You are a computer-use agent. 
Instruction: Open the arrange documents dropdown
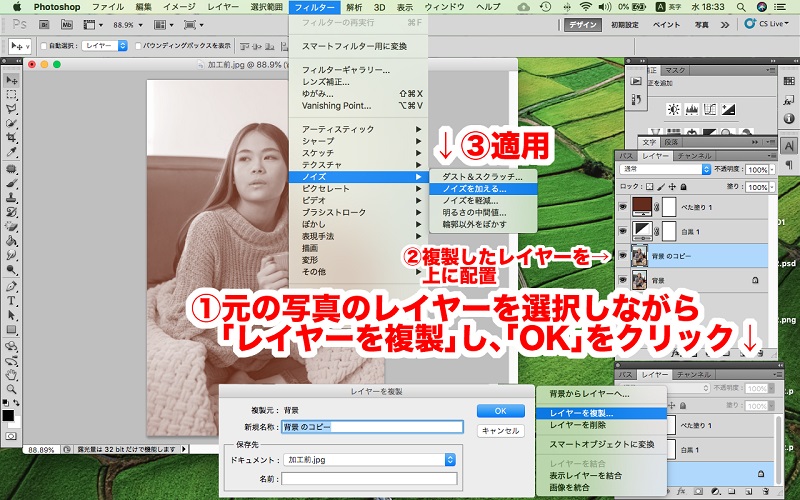(164, 24)
